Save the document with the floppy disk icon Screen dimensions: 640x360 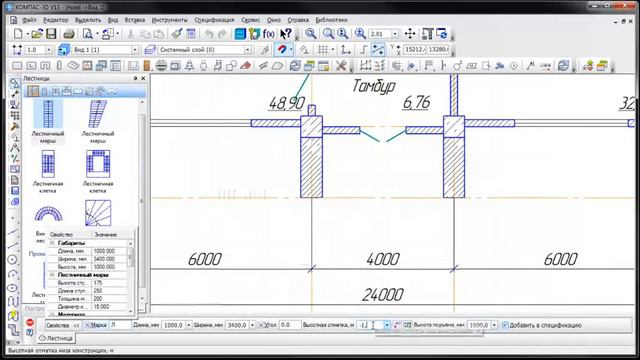click(51, 34)
